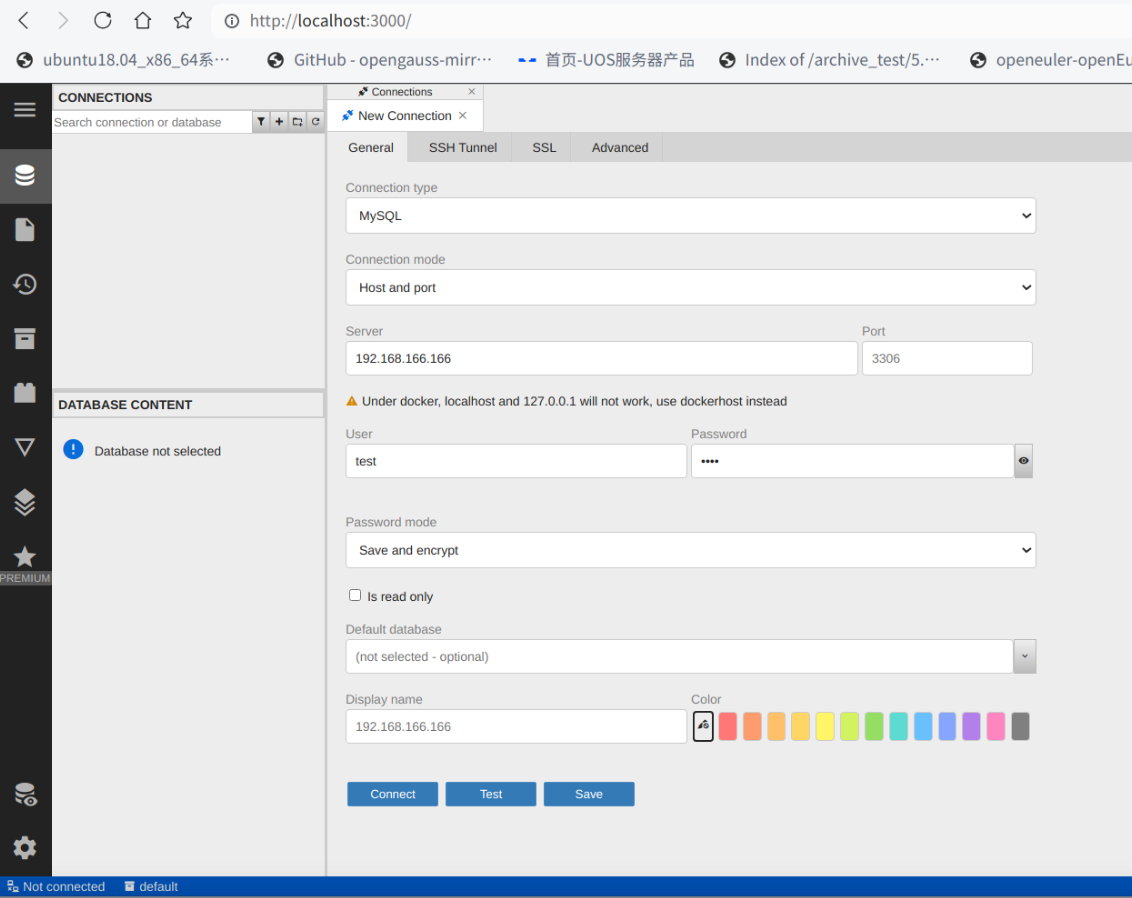Image resolution: width=1132 pixels, height=898 pixels.
Task: Switch to the Advanced tab
Action: (x=619, y=148)
